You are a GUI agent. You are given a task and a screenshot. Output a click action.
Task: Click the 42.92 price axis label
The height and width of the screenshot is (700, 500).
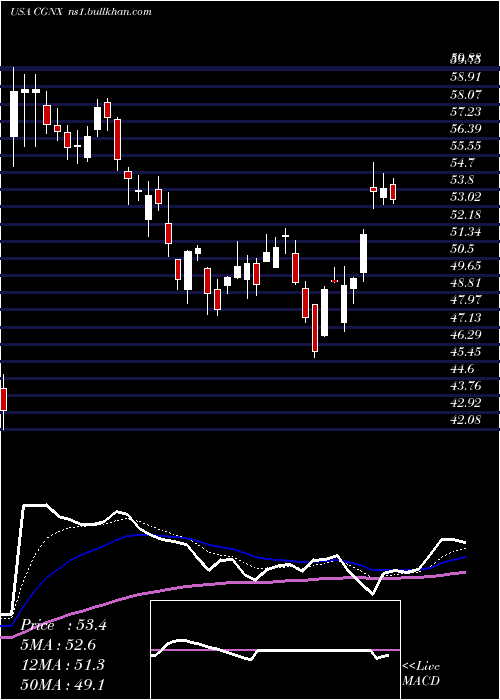coord(466,403)
